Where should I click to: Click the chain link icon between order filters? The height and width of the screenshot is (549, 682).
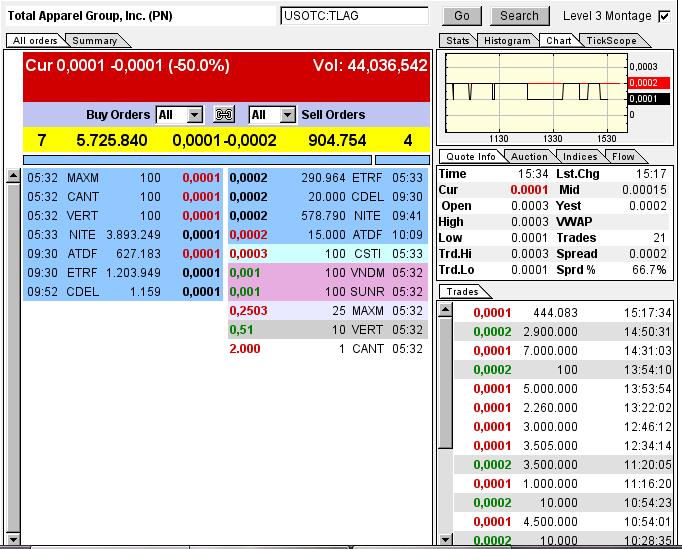[x=224, y=115]
